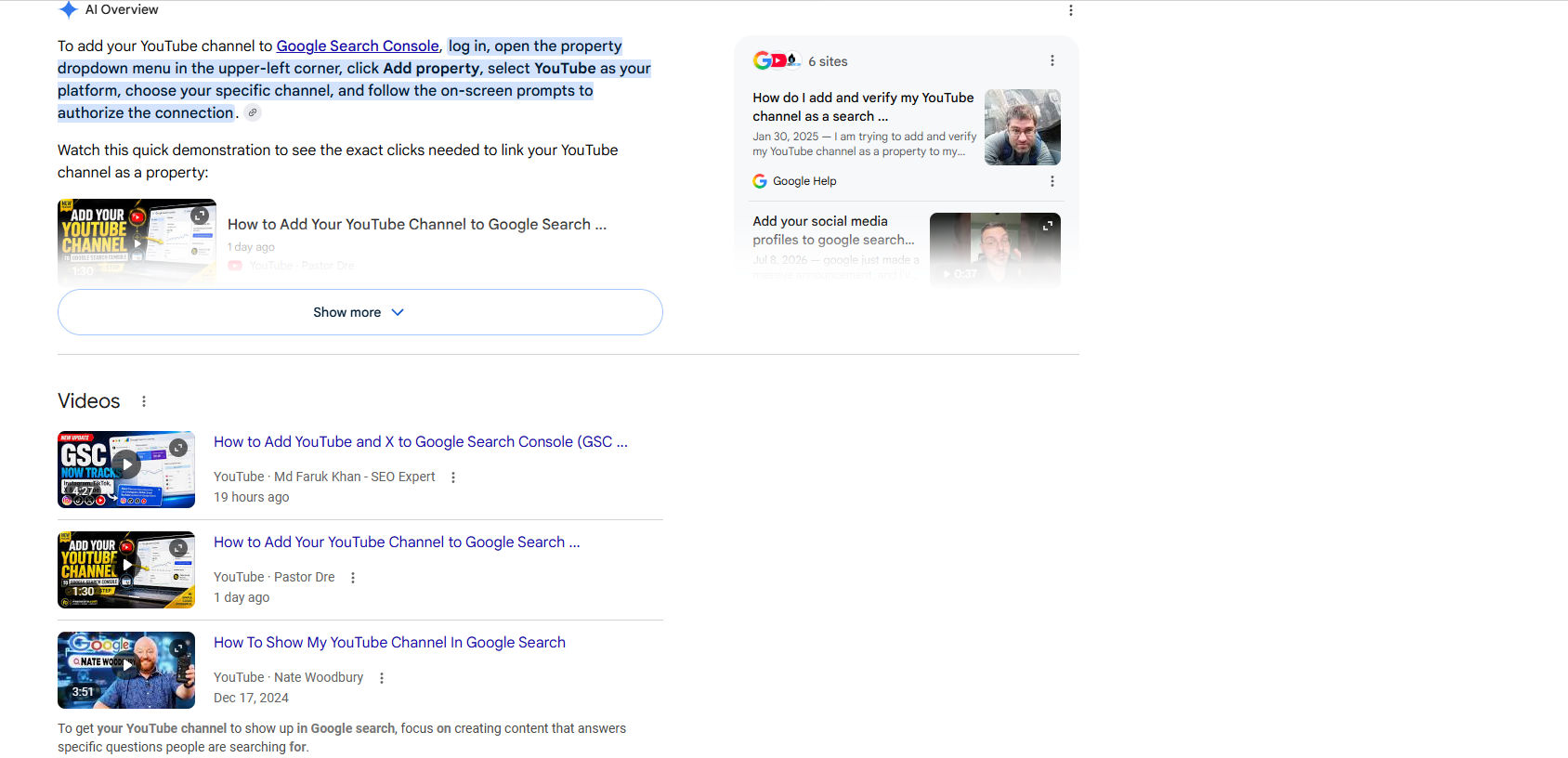Image resolution: width=1568 pixels, height=758 pixels.
Task: Expand the social media profiles video preview
Action: (x=1047, y=226)
